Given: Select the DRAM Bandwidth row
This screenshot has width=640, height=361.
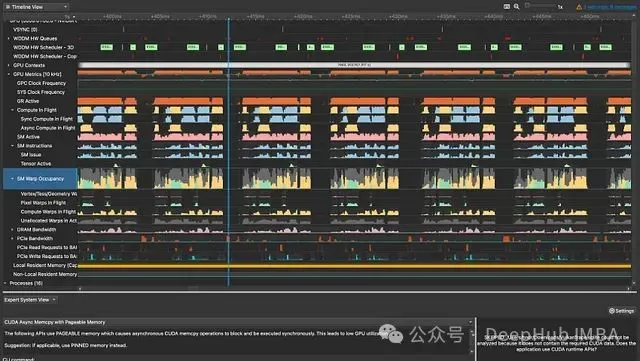Looking at the screenshot, I should tap(36, 230).
